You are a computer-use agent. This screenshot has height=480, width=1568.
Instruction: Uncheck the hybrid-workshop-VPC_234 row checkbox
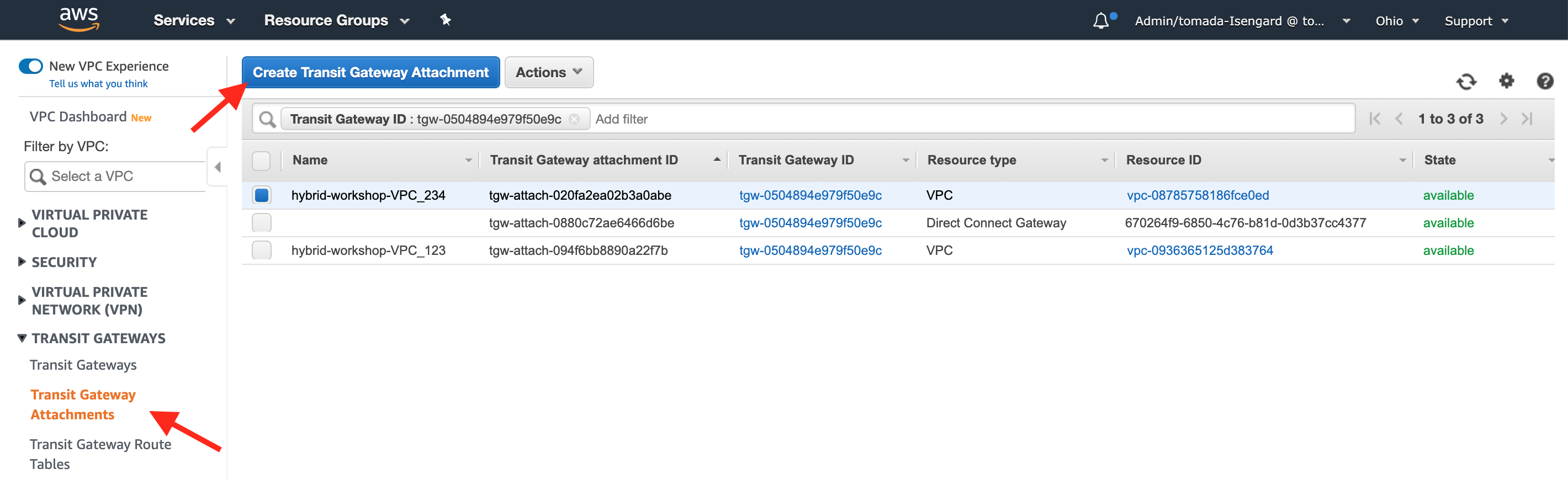[262, 195]
